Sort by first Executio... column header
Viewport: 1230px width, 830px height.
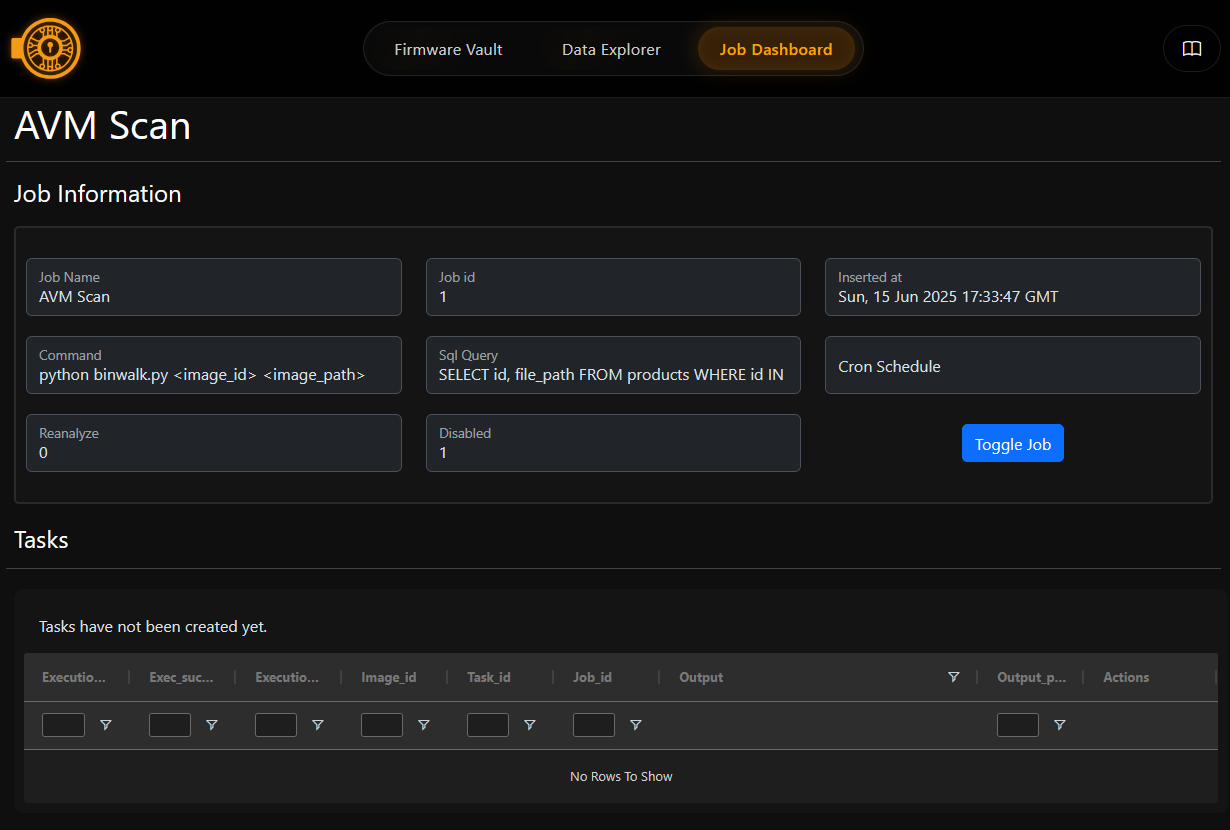point(74,677)
